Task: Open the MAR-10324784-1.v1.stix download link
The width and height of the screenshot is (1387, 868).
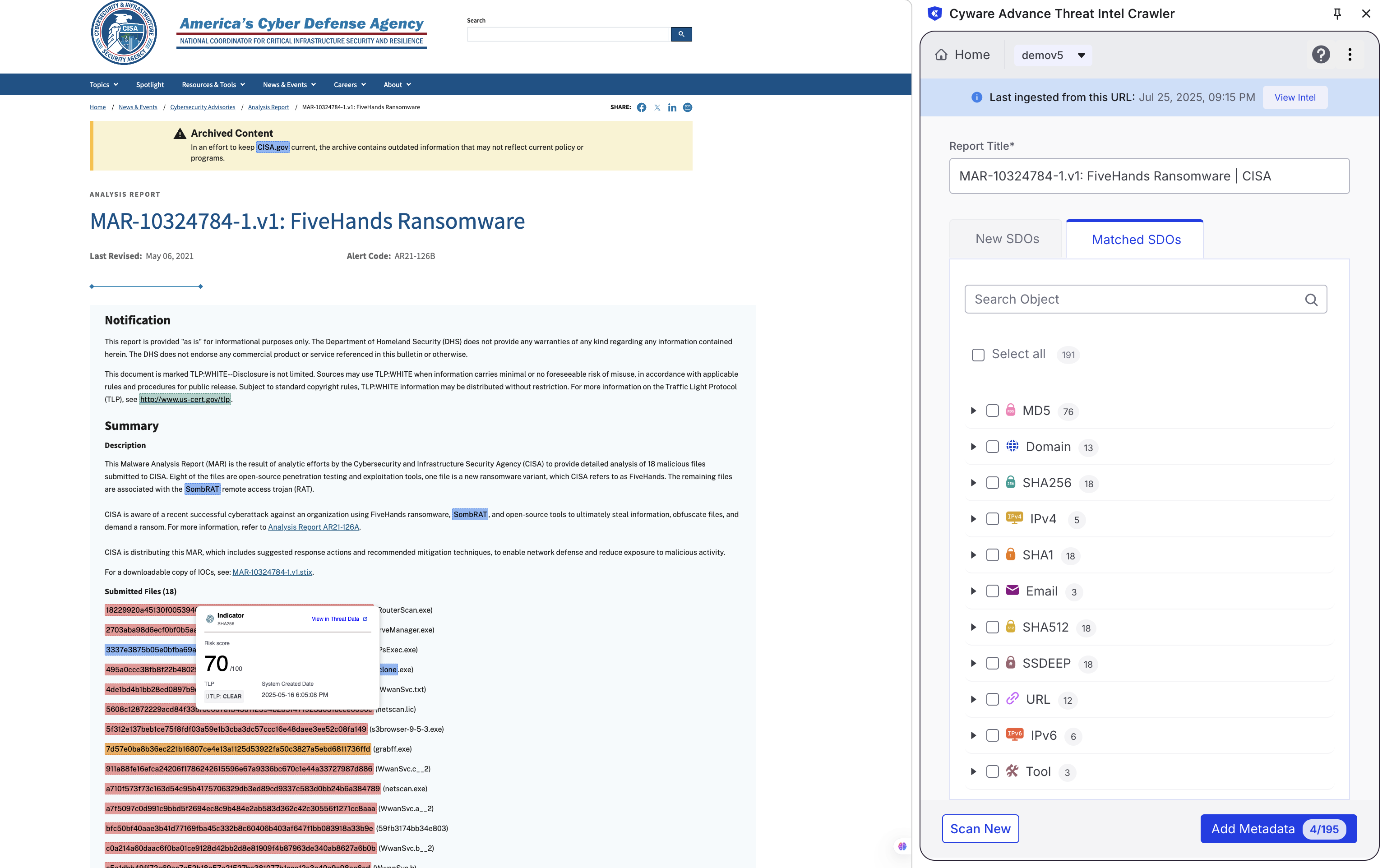Action: 272,572
